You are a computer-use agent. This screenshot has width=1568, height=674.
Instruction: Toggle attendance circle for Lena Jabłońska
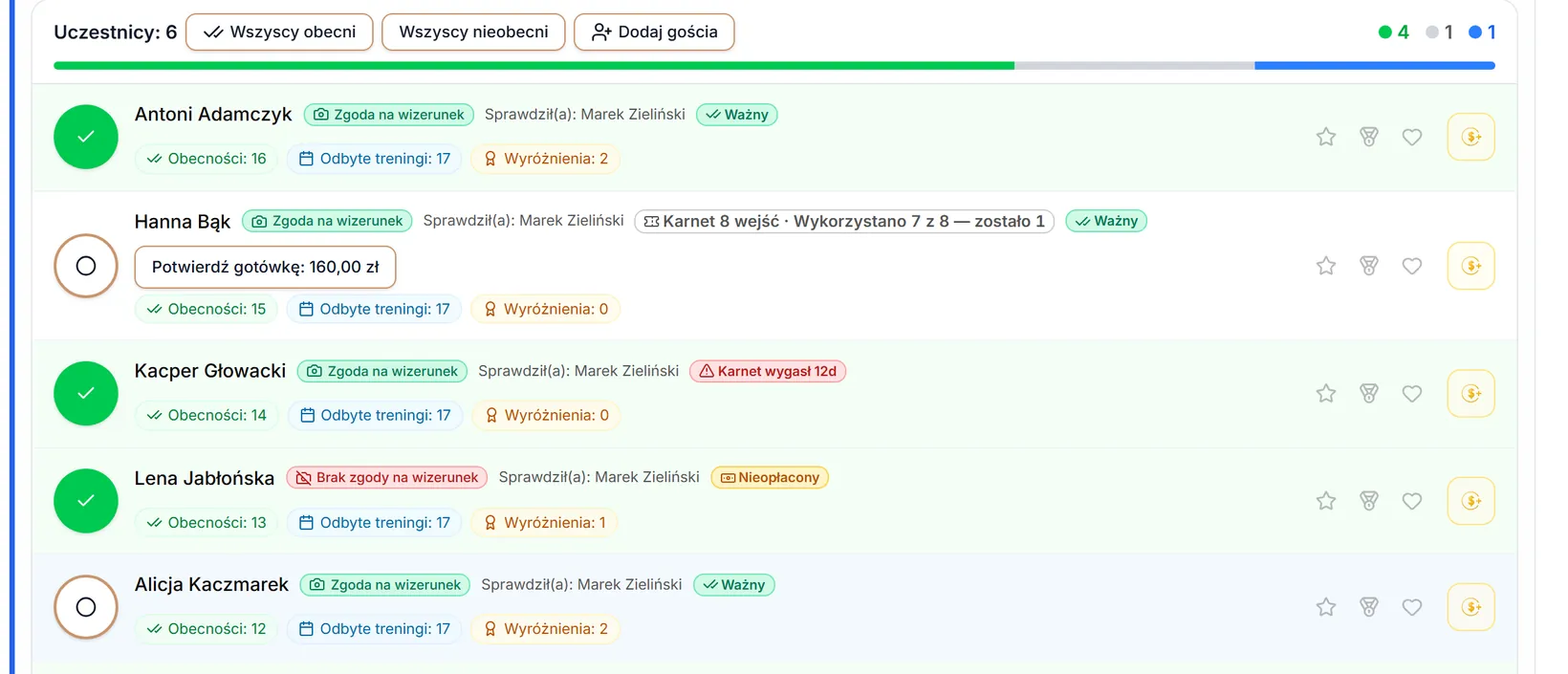(x=86, y=501)
